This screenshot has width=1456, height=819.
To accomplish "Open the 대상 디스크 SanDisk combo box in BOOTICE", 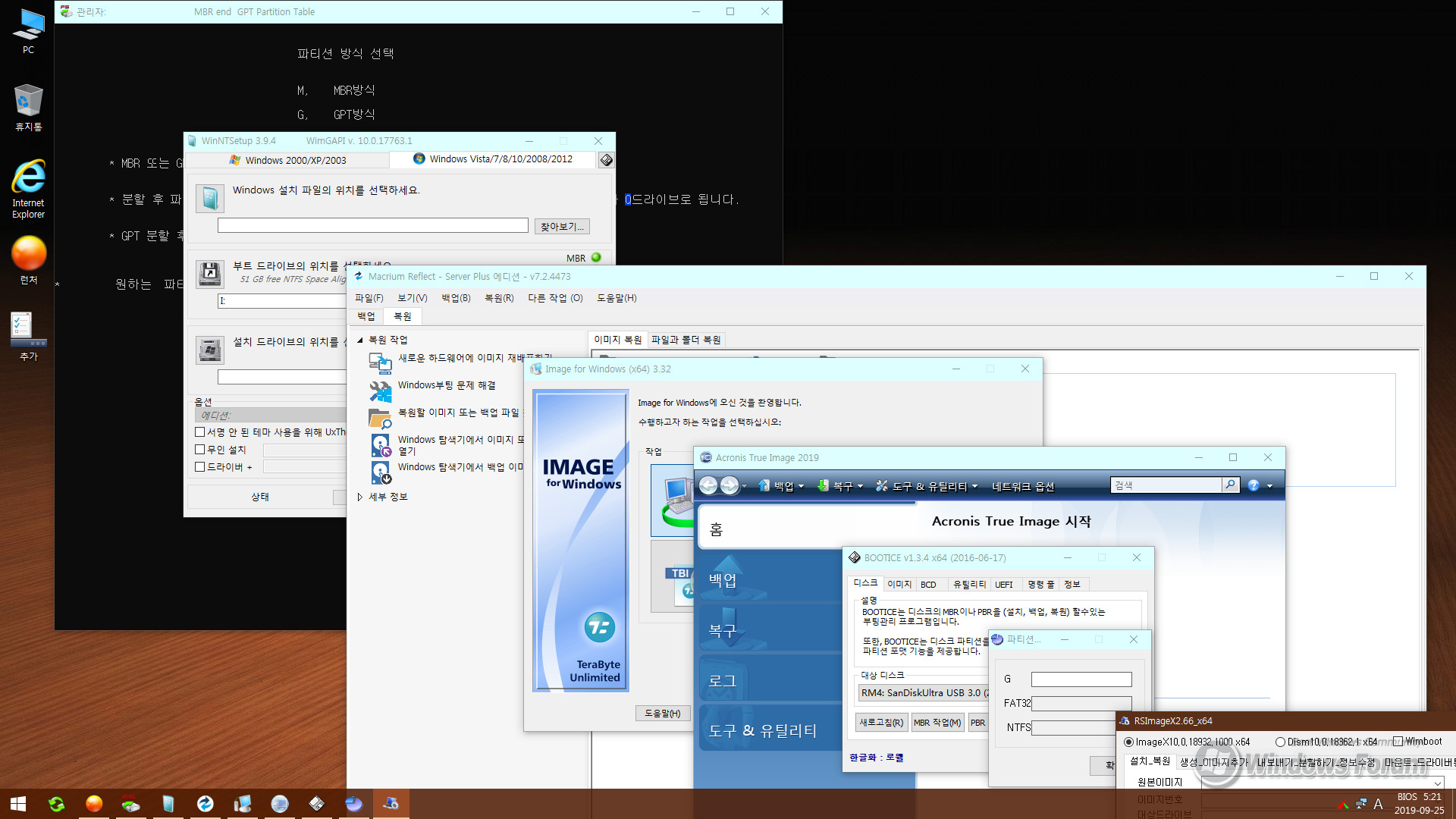I will tap(924, 692).
